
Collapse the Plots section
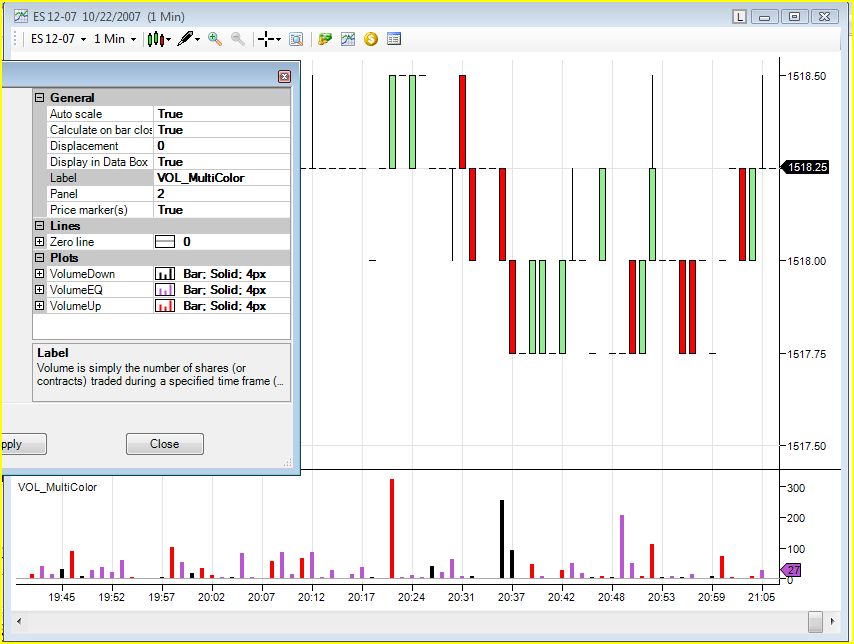39,258
